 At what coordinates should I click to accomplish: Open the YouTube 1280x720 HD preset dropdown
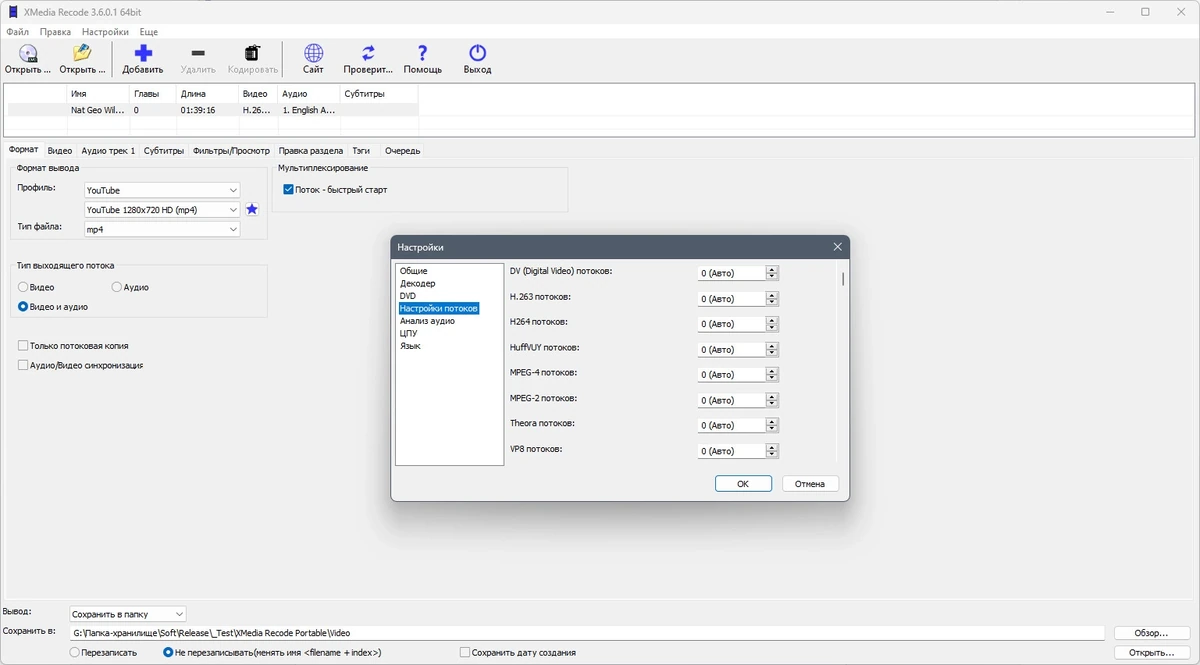click(x=162, y=209)
